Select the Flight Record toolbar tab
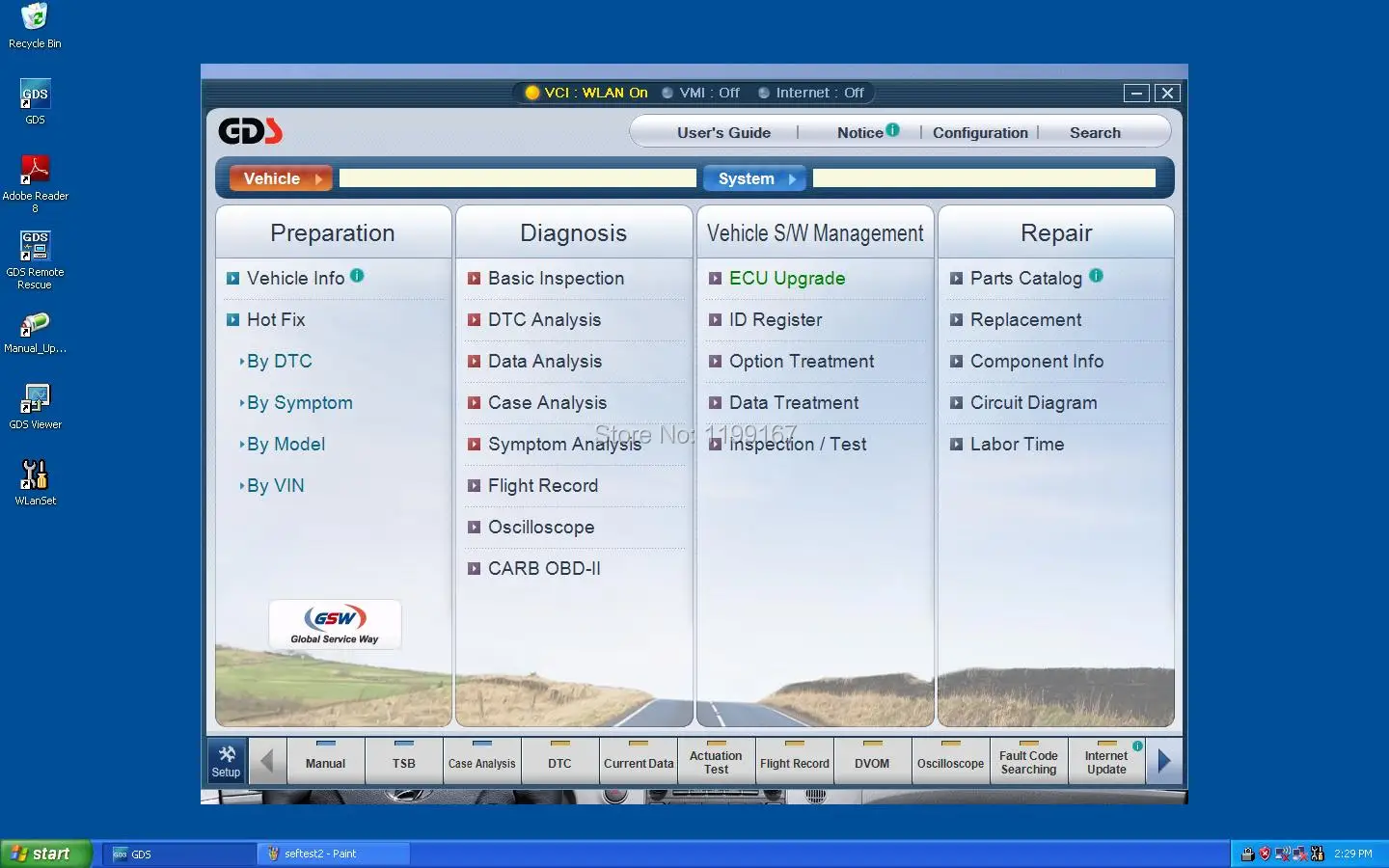 [x=795, y=761]
